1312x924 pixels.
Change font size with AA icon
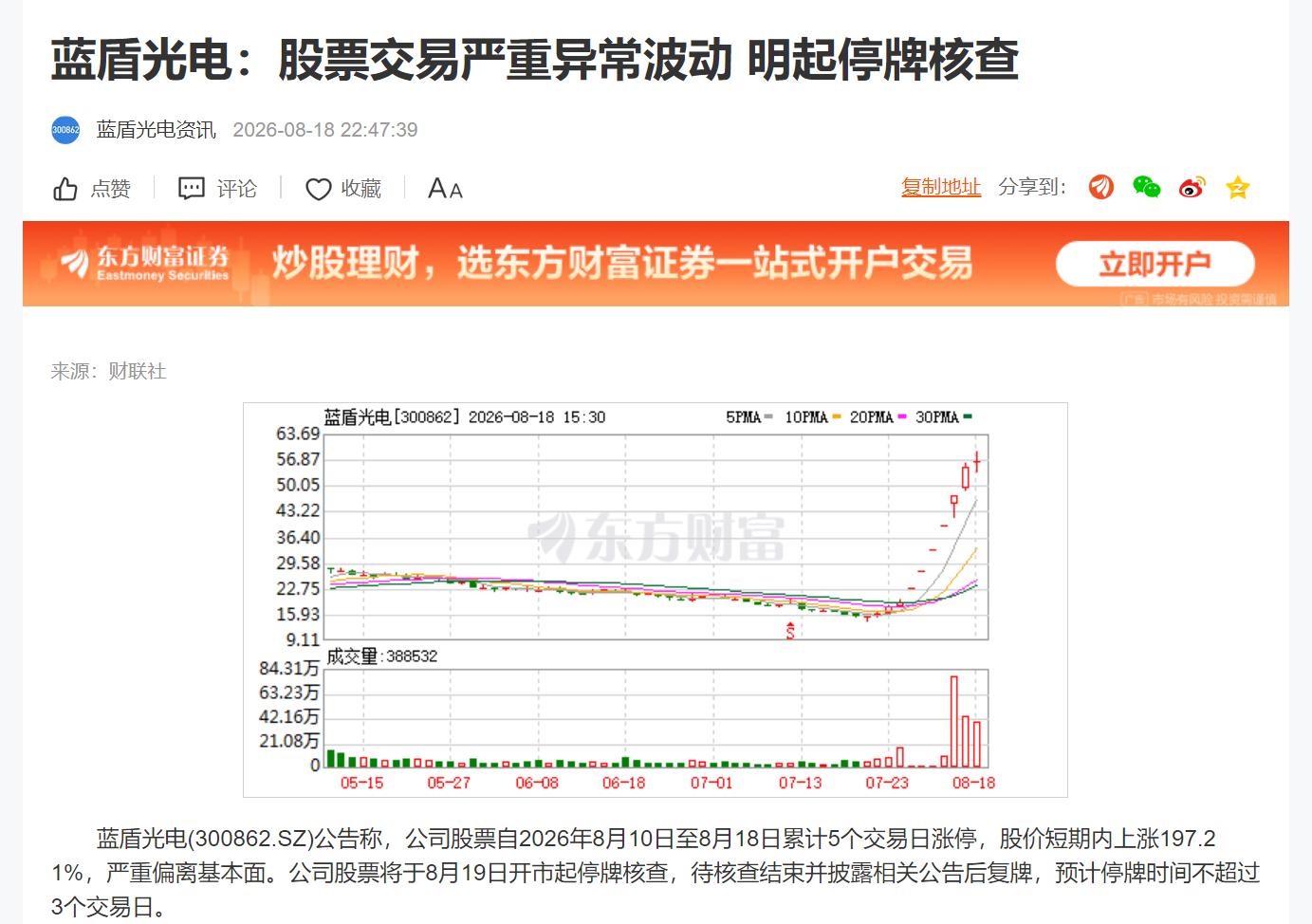pos(445,189)
